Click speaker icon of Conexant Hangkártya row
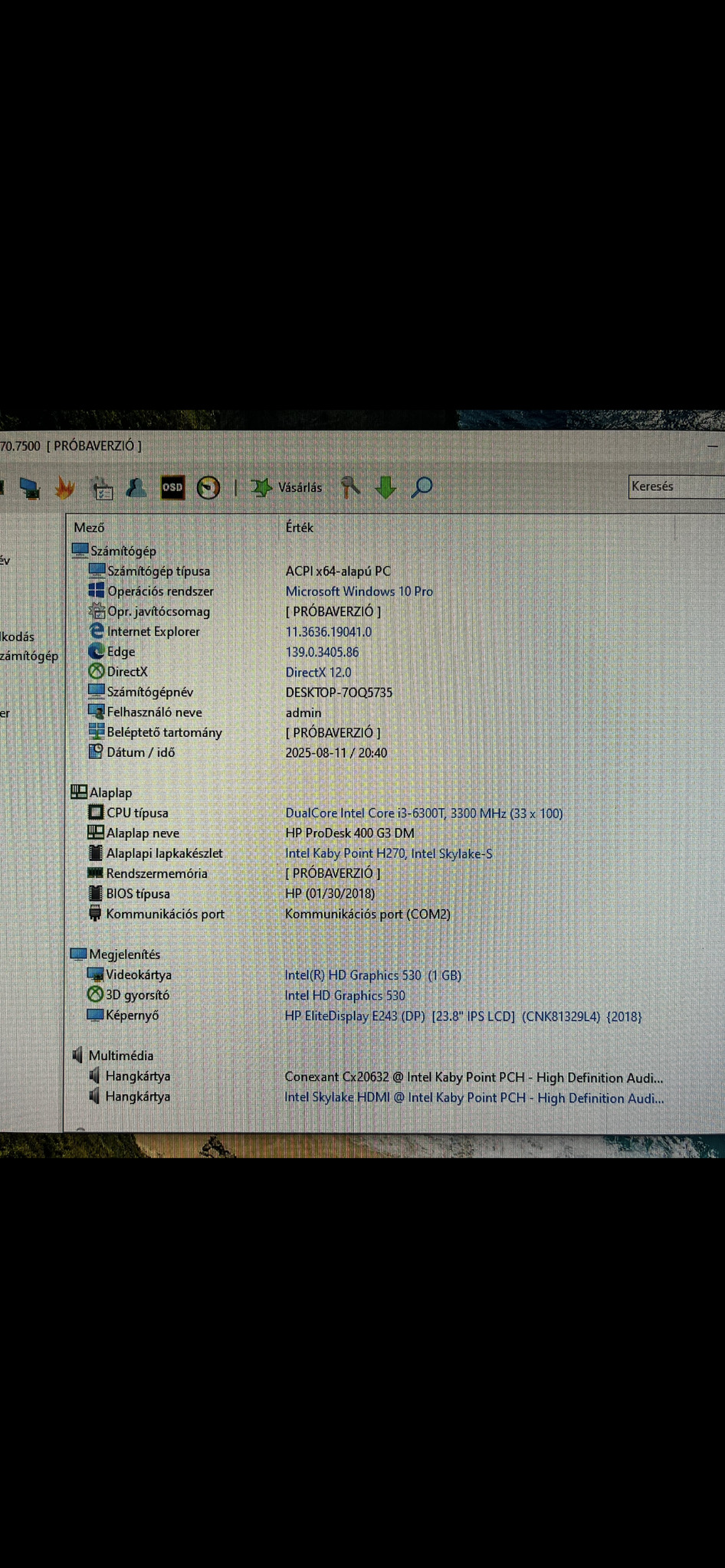This screenshot has height=1568, width=725. (94, 1075)
